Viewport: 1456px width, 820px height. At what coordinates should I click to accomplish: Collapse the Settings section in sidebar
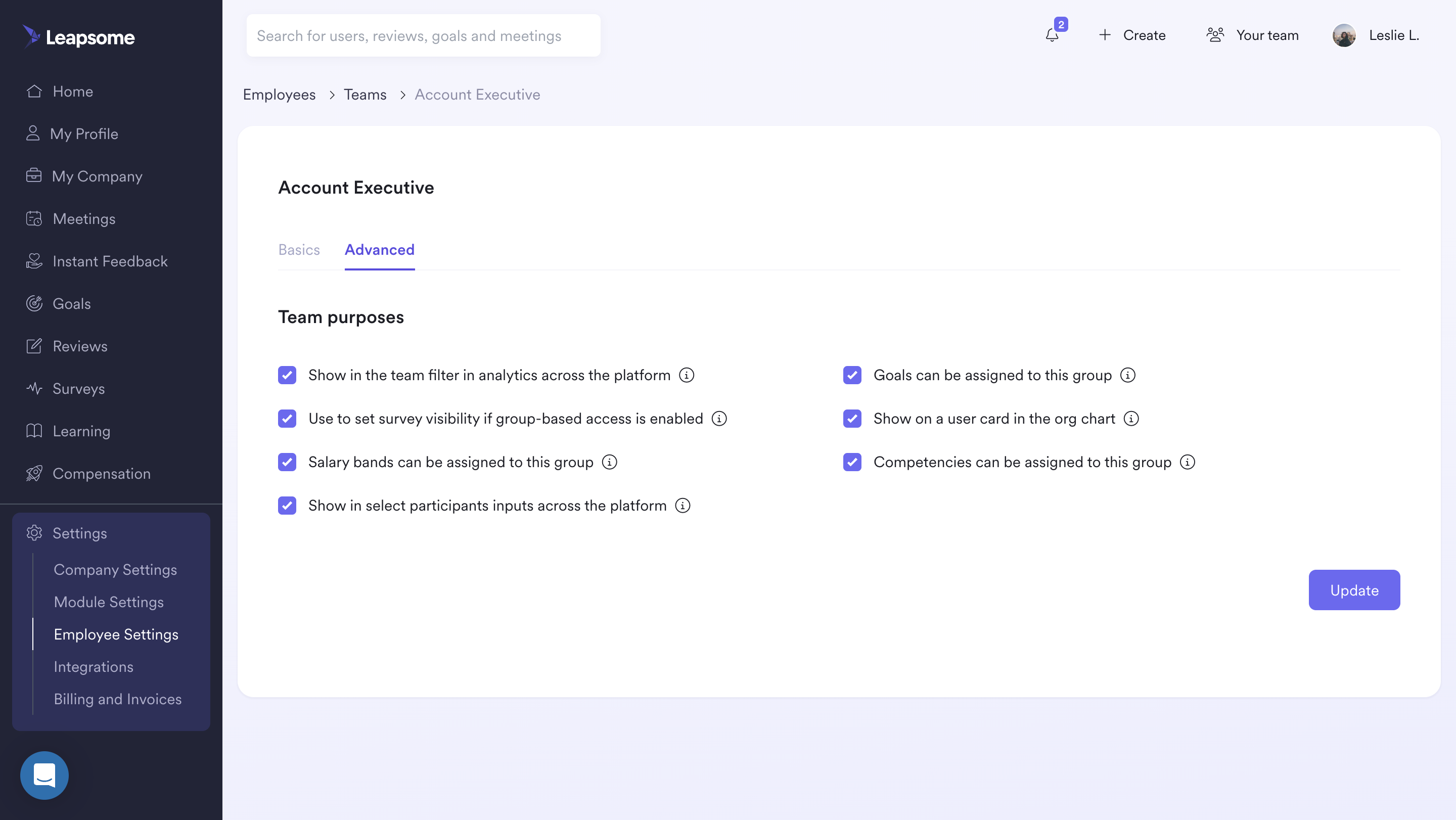(x=79, y=533)
